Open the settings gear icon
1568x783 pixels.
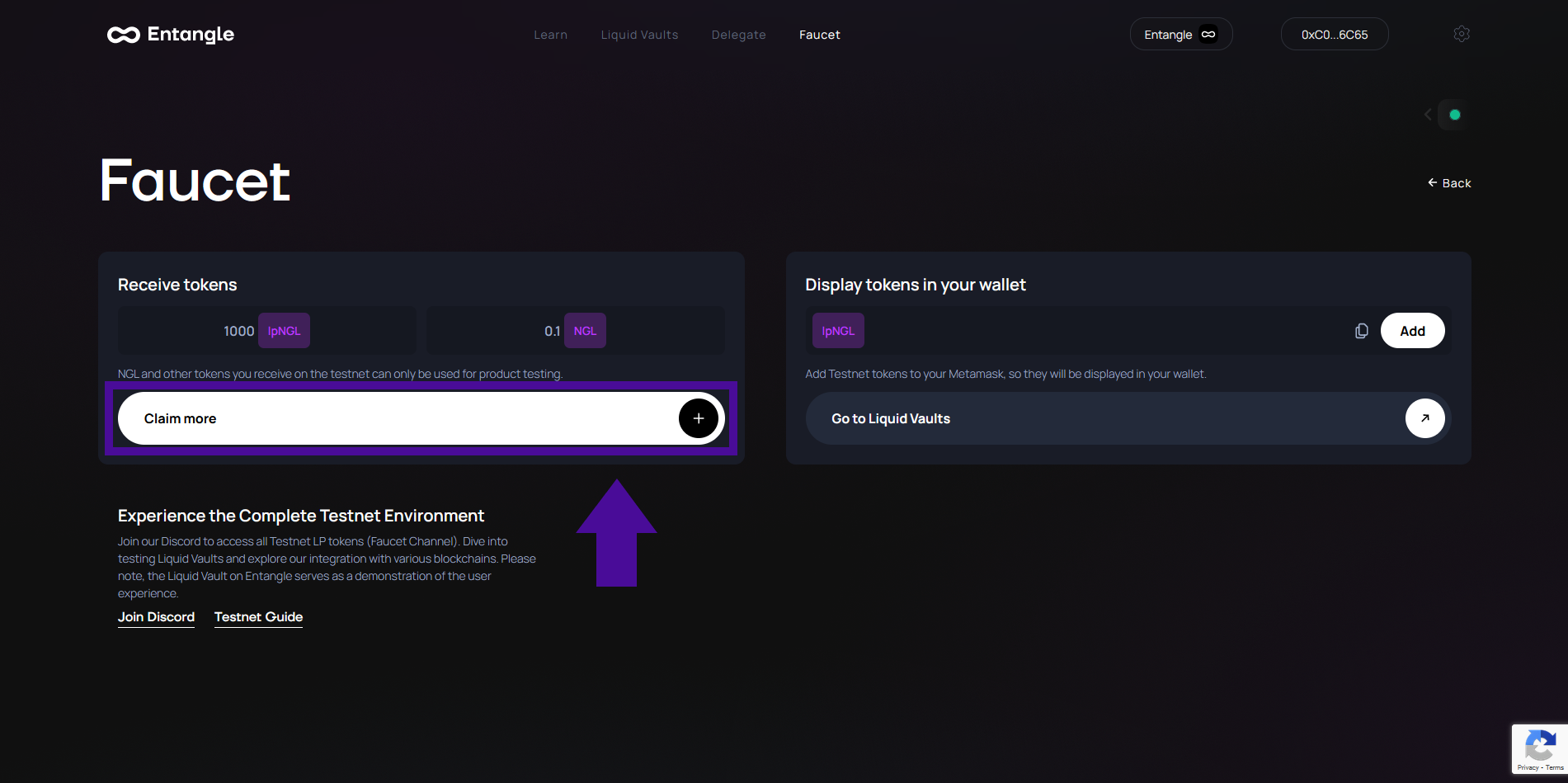tap(1461, 34)
